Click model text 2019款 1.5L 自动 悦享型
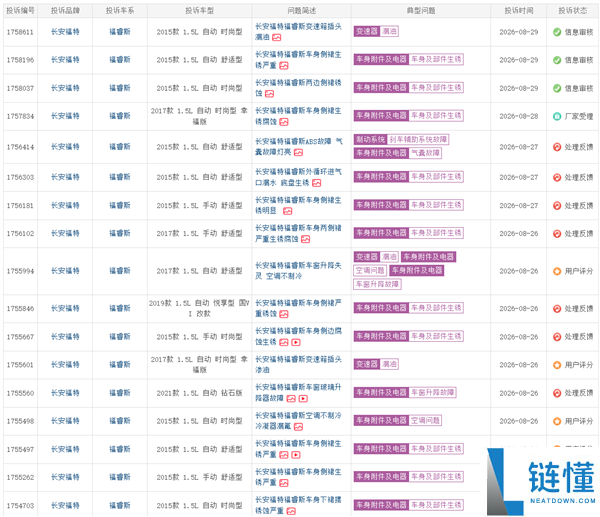The width and height of the screenshot is (600, 517). pyautogui.click(x=199, y=308)
